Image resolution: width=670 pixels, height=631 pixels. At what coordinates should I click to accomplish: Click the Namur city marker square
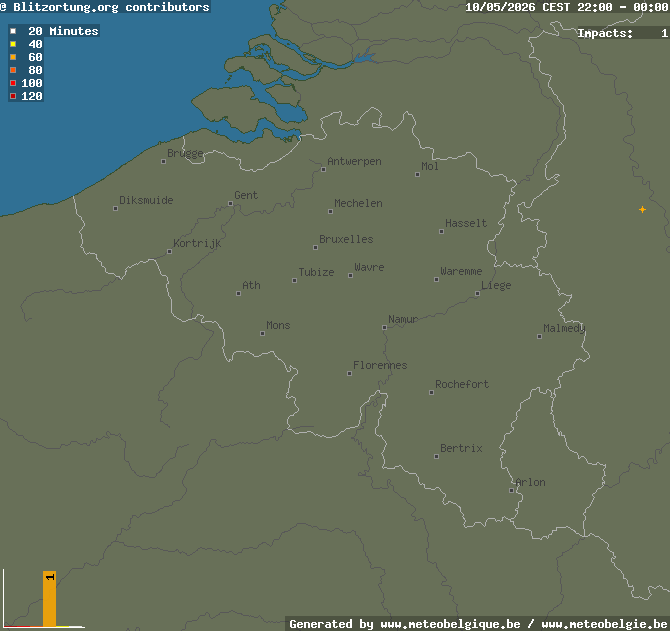[x=384, y=328]
